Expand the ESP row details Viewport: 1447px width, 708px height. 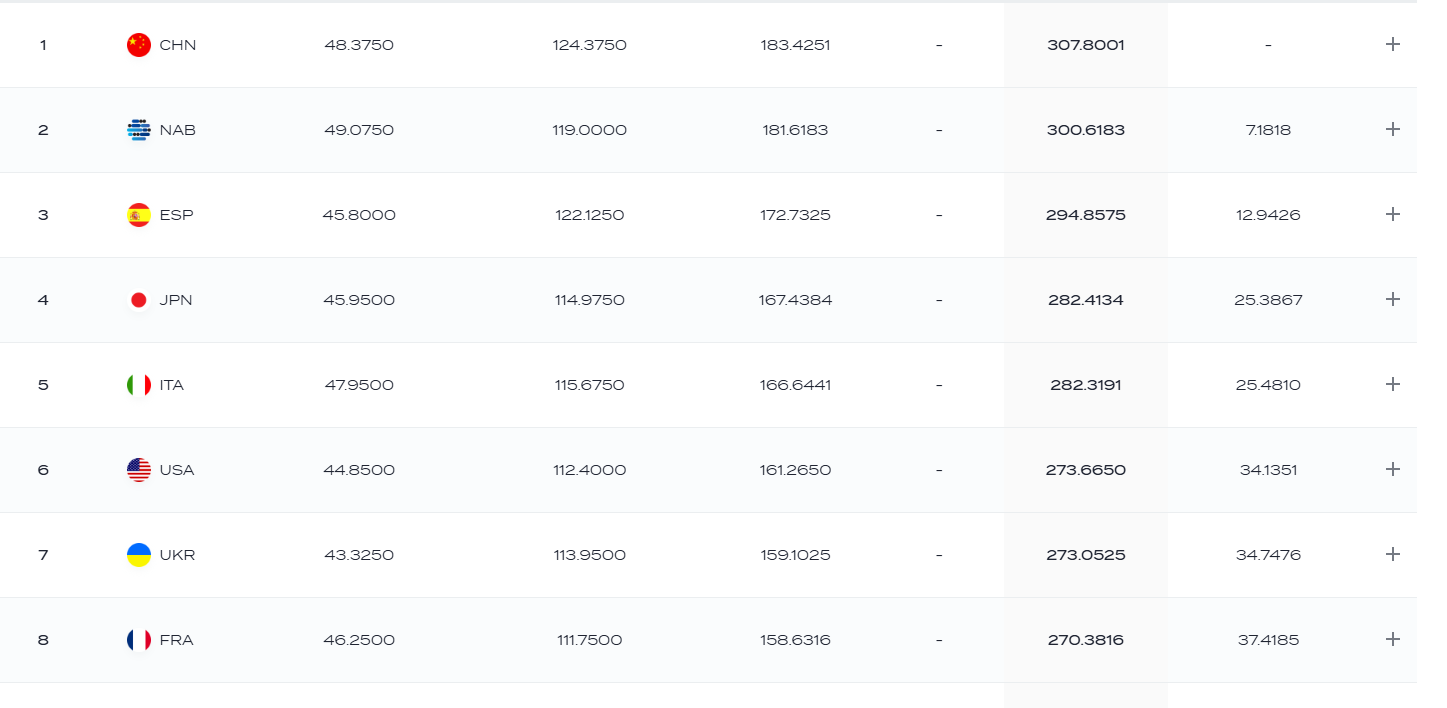coord(1392,214)
